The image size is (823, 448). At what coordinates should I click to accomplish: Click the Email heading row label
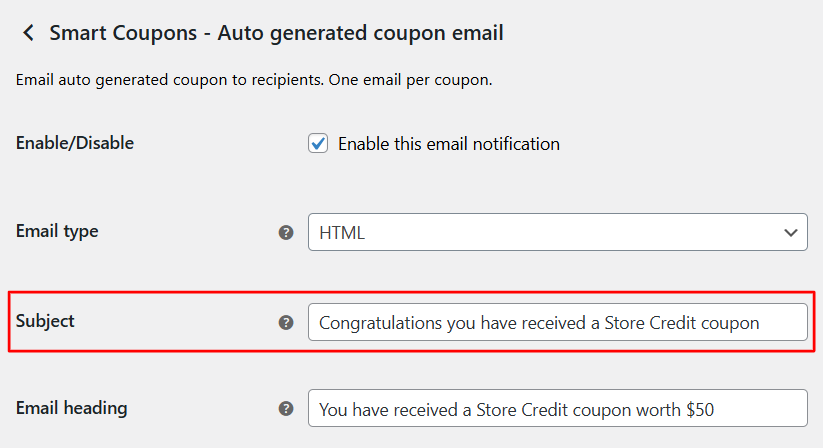coord(71,408)
